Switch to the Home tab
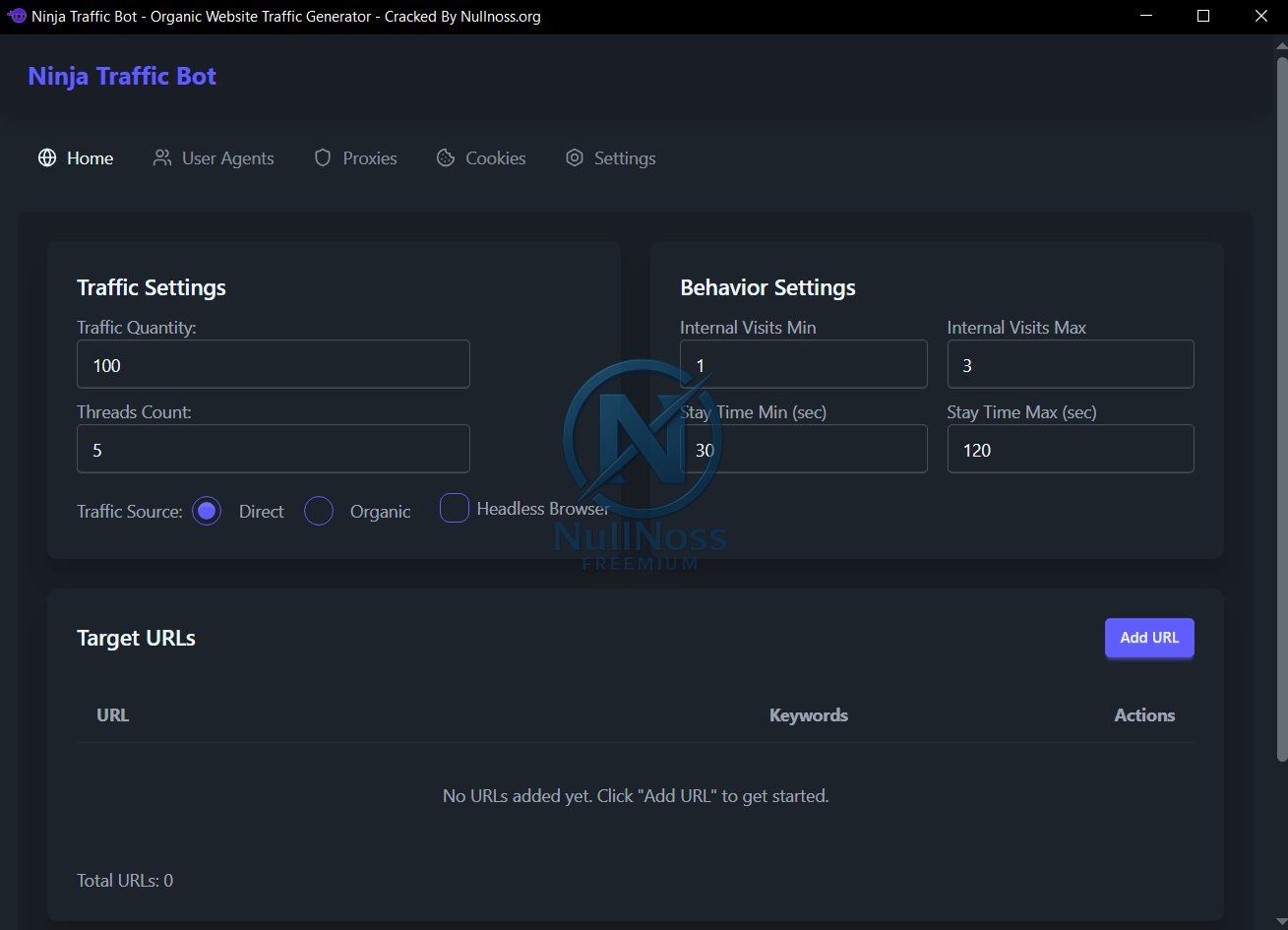Screen dimensions: 1288x930 pyautogui.click(x=90, y=157)
